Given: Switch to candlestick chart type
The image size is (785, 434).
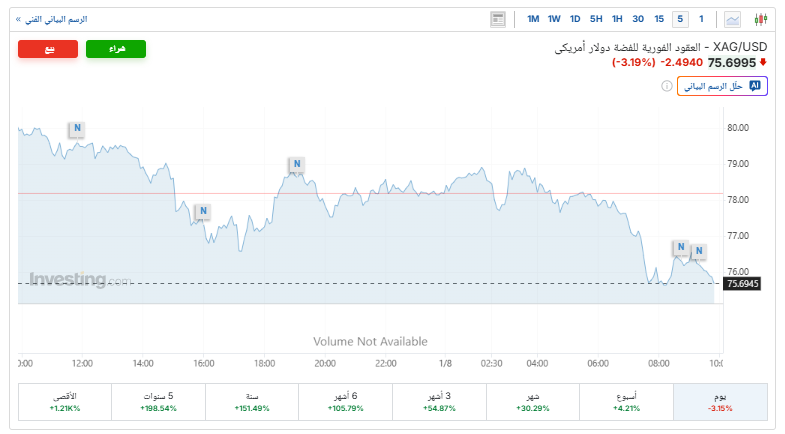Looking at the screenshot, I should (x=761, y=19).
